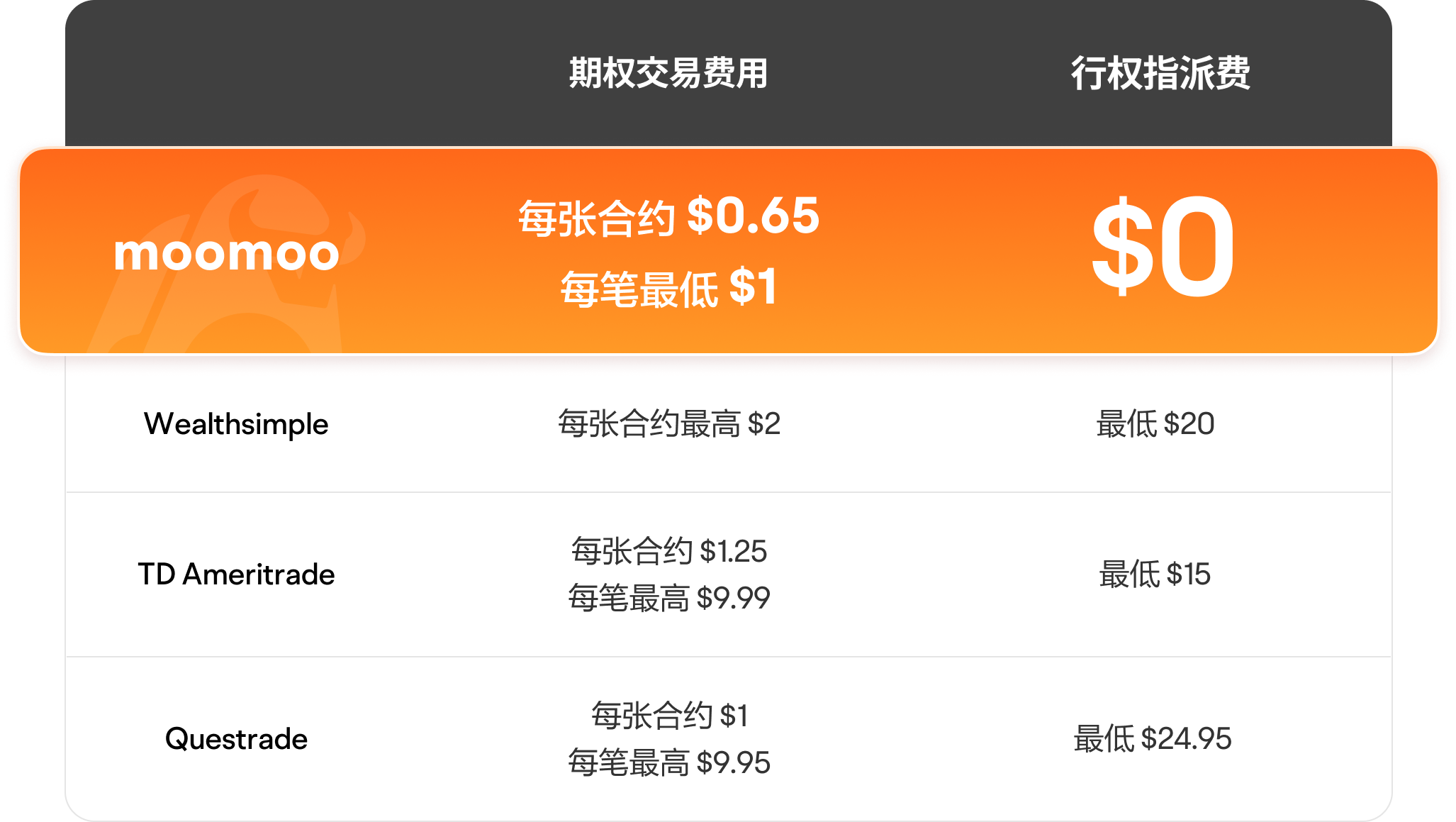Click the 每笔最高 $9.99 fee text
Image resolution: width=1456 pixels, height=822 pixels.
[x=669, y=598]
